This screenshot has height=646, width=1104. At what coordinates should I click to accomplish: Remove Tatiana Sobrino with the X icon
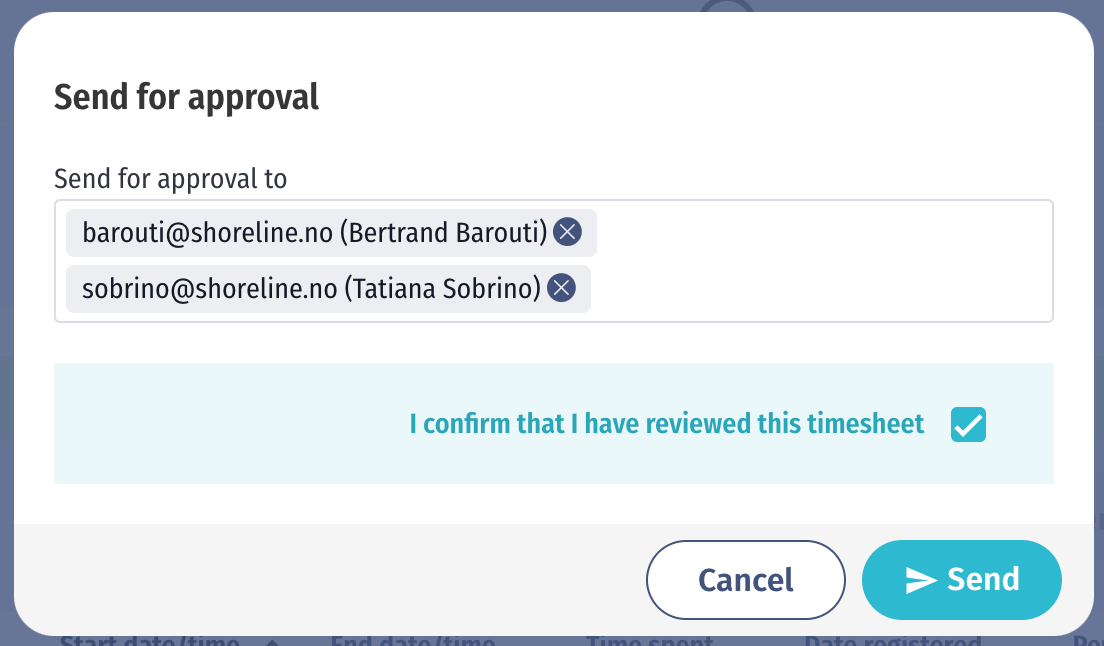click(561, 288)
